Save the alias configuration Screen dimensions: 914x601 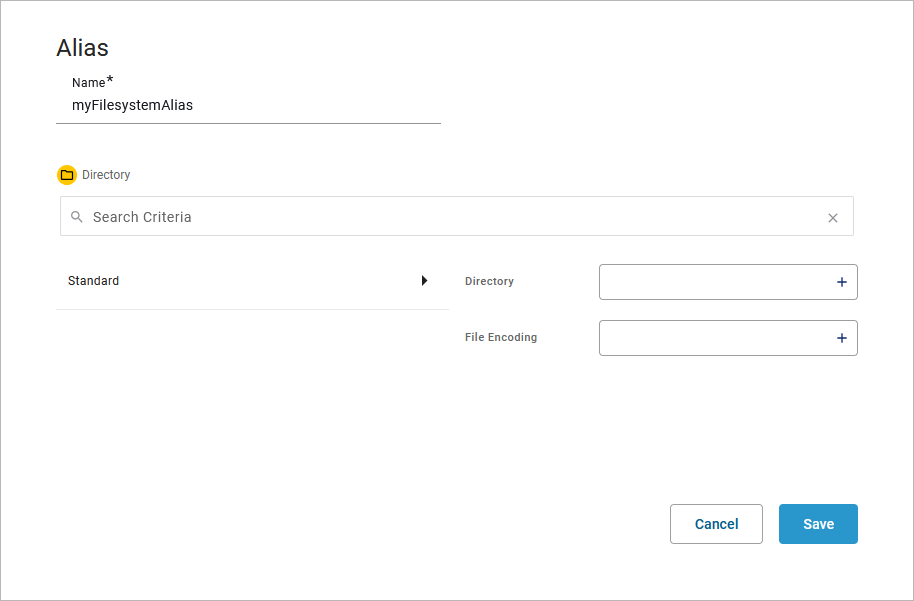(818, 524)
